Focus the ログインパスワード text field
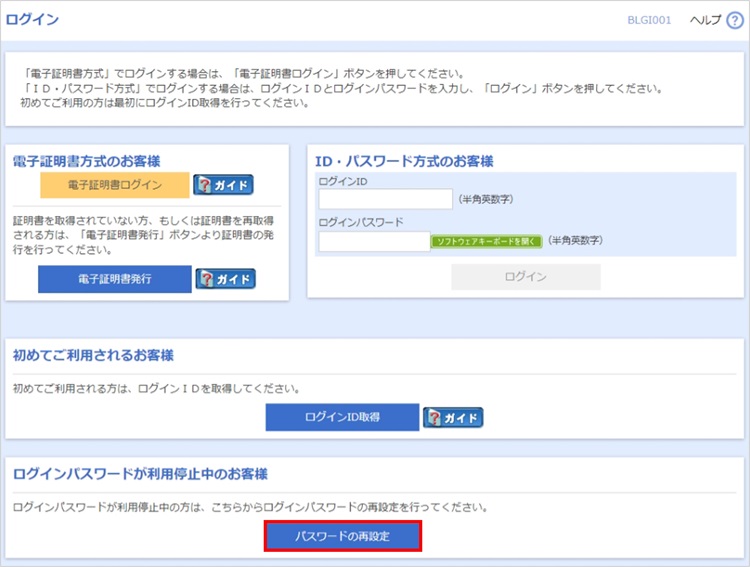The width and height of the screenshot is (750, 567). (374, 241)
